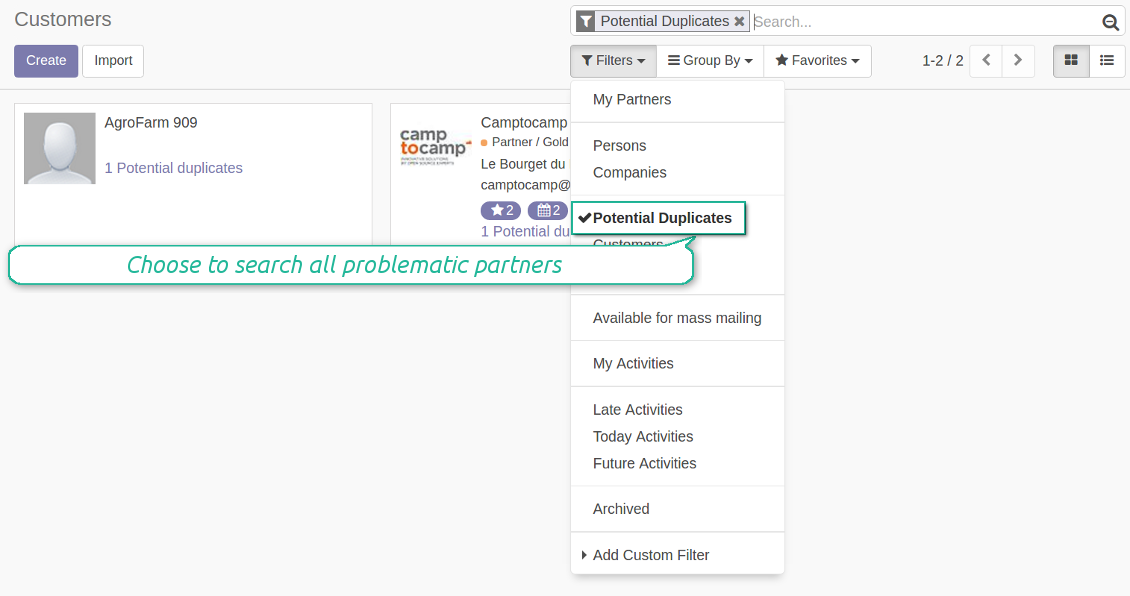Click the star badge on Camptocamp card
1130x596 pixels.
coord(501,210)
